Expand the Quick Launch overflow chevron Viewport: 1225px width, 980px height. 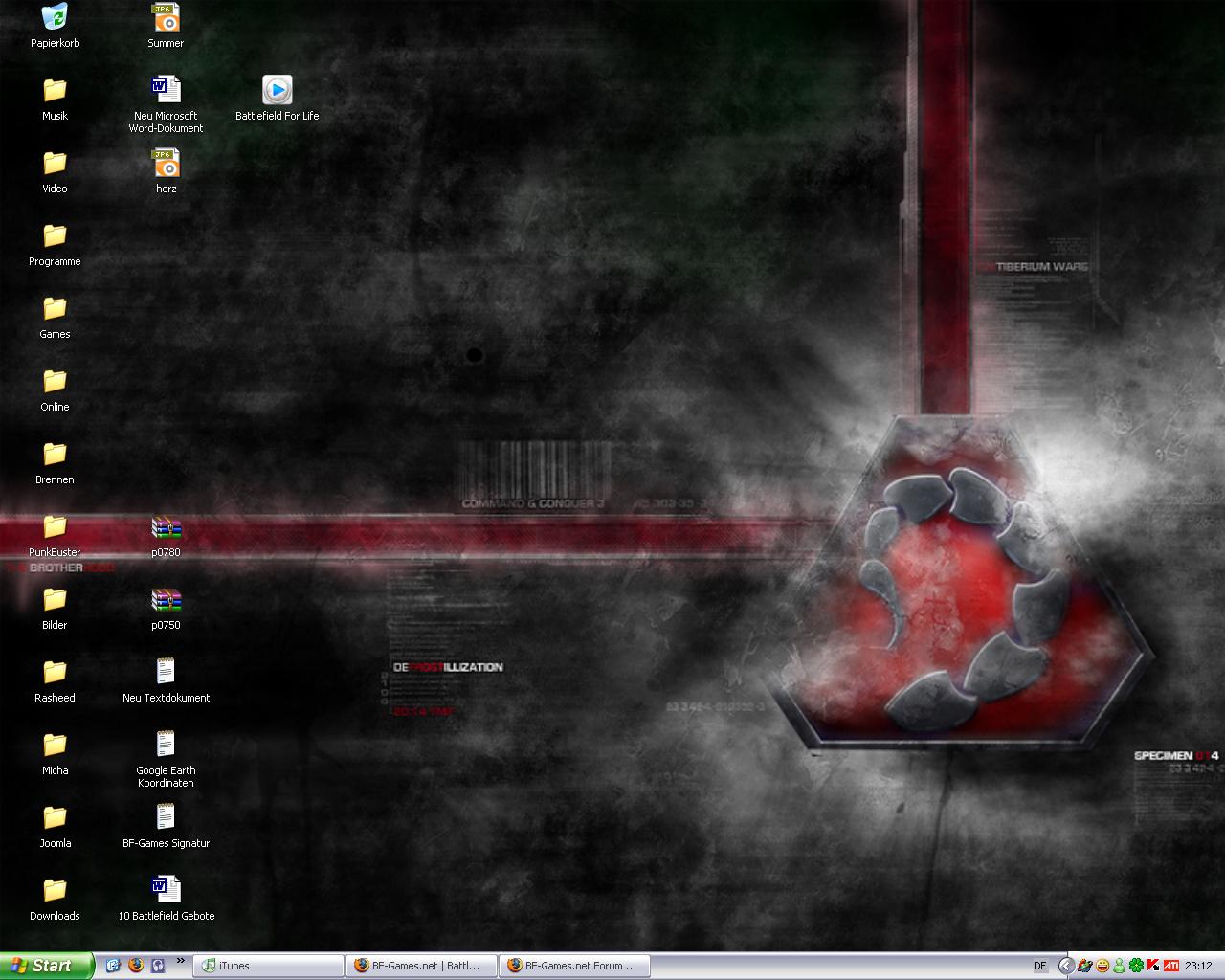(x=180, y=962)
